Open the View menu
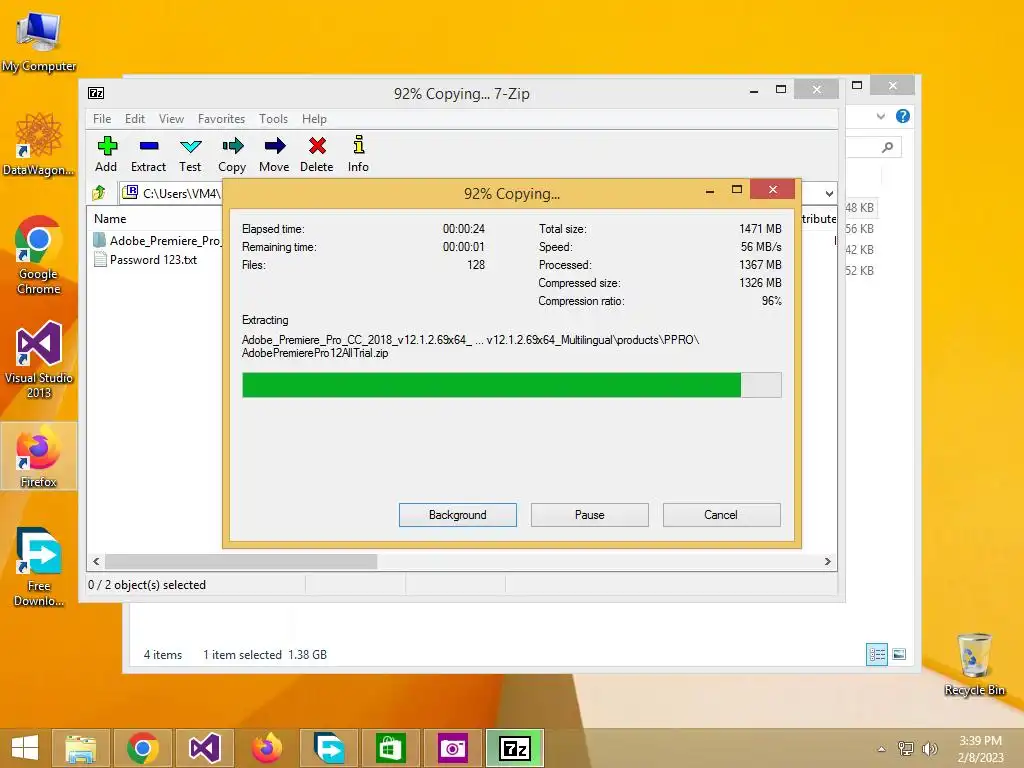 (171, 119)
